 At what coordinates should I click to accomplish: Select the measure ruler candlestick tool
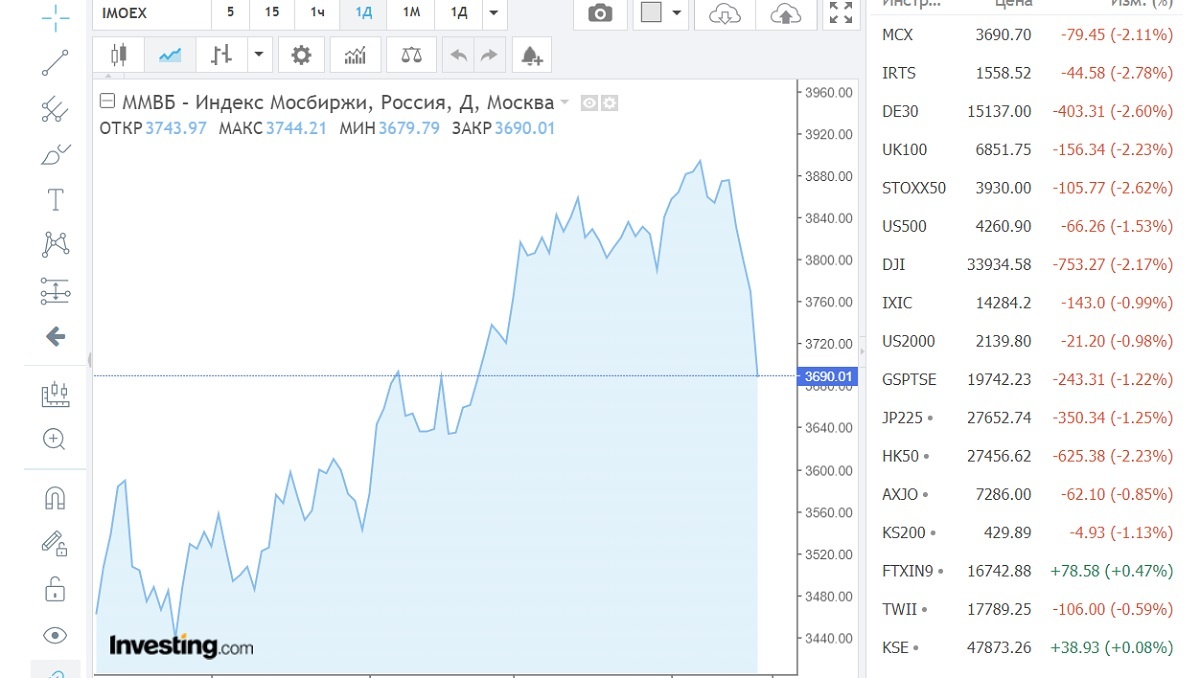pyautogui.click(x=55, y=393)
